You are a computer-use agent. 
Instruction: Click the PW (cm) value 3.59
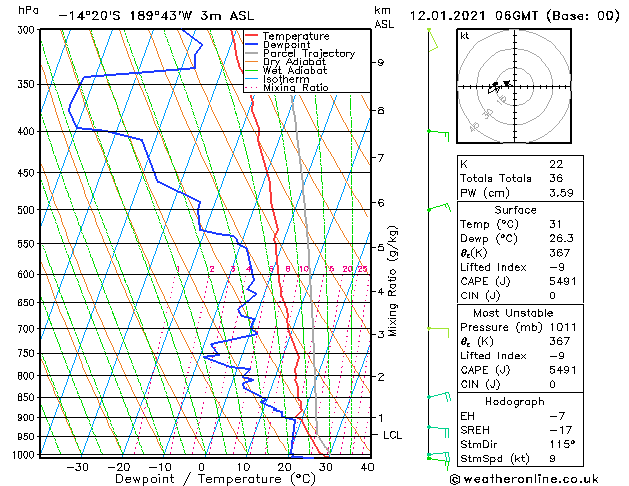pos(561,193)
